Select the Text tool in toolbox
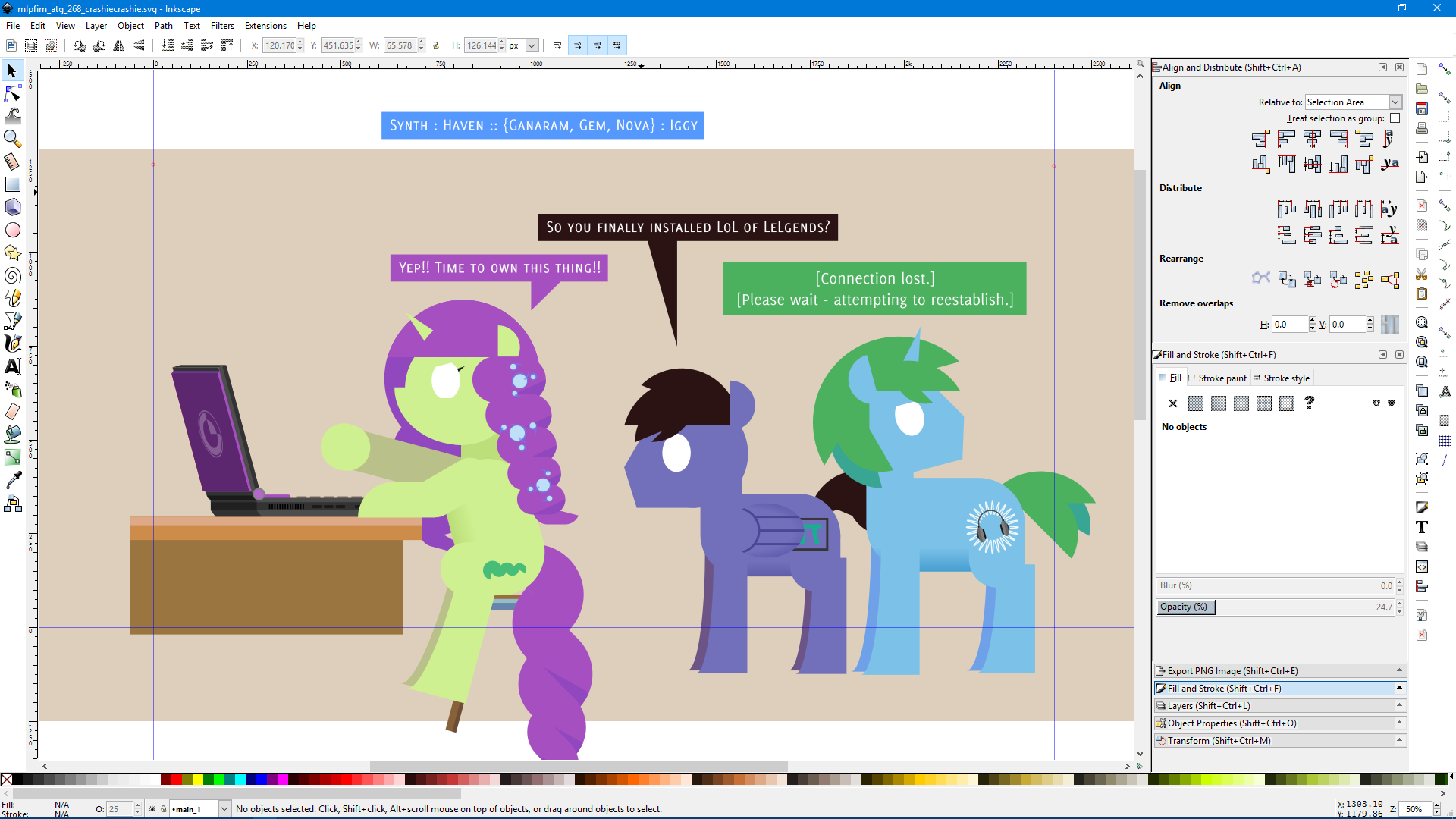The width and height of the screenshot is (1456, 819). (x=12, y=366)
